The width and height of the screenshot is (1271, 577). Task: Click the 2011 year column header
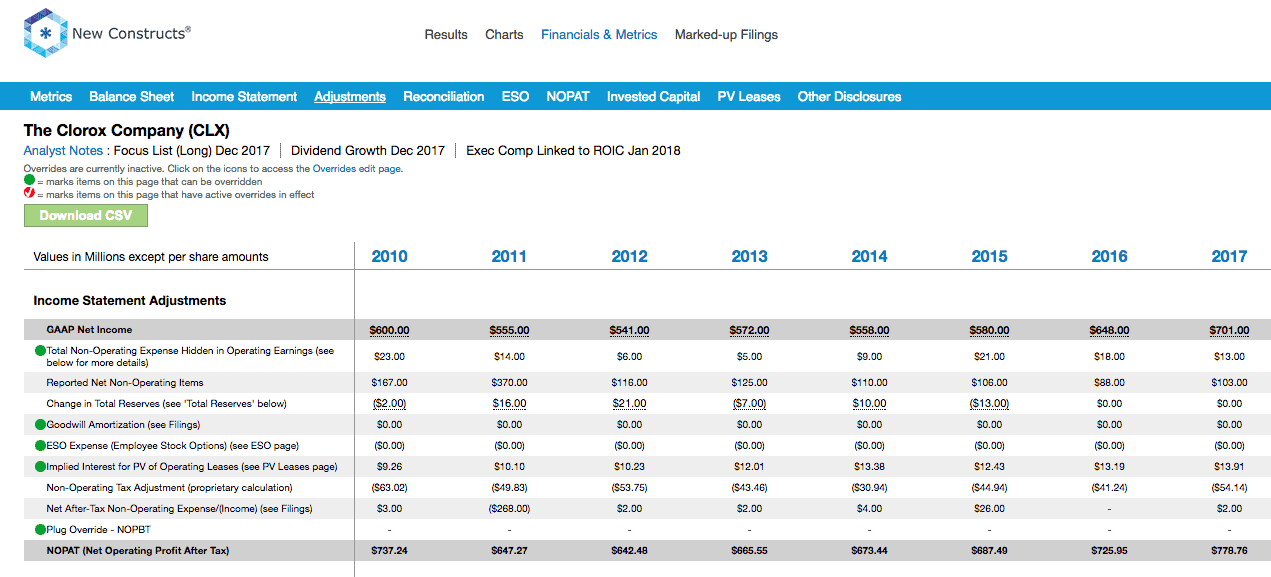click(x=509, y=257)
